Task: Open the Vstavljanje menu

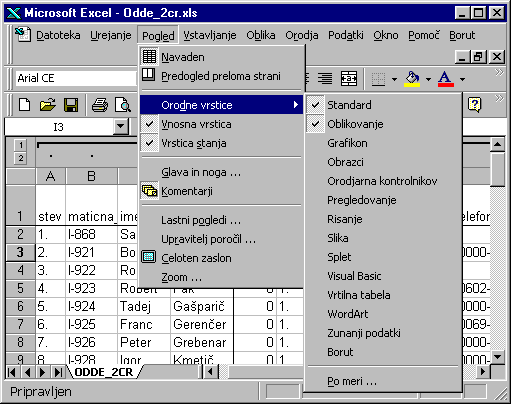Action: point(210,35)
